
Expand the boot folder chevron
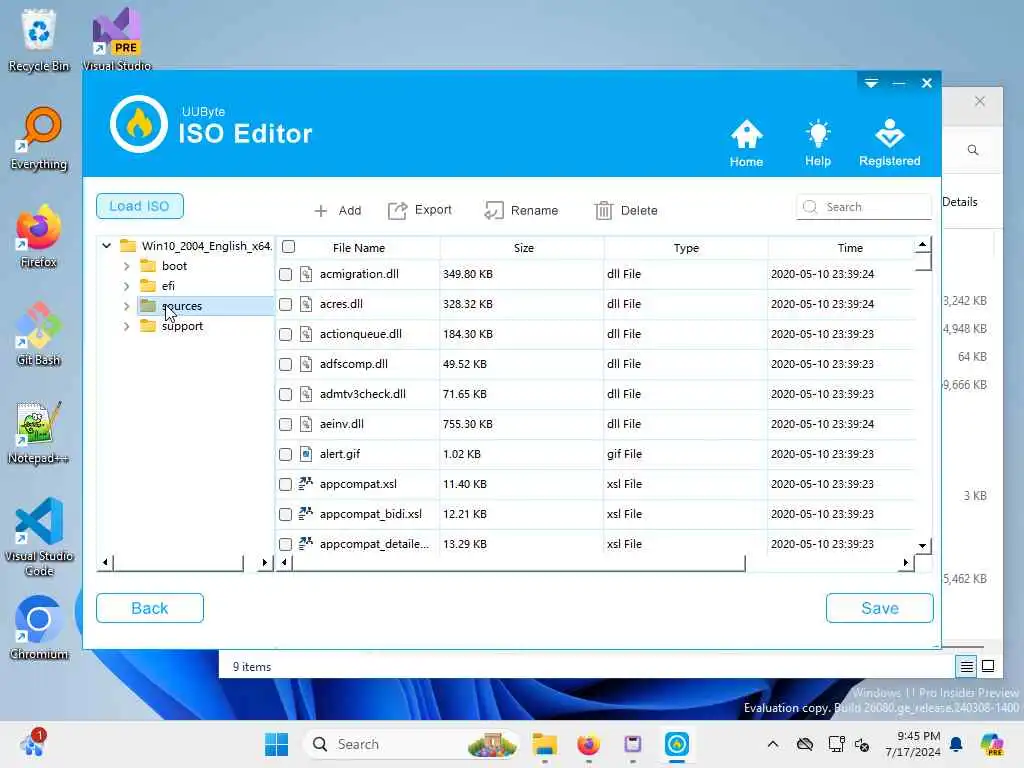[127, 266]
